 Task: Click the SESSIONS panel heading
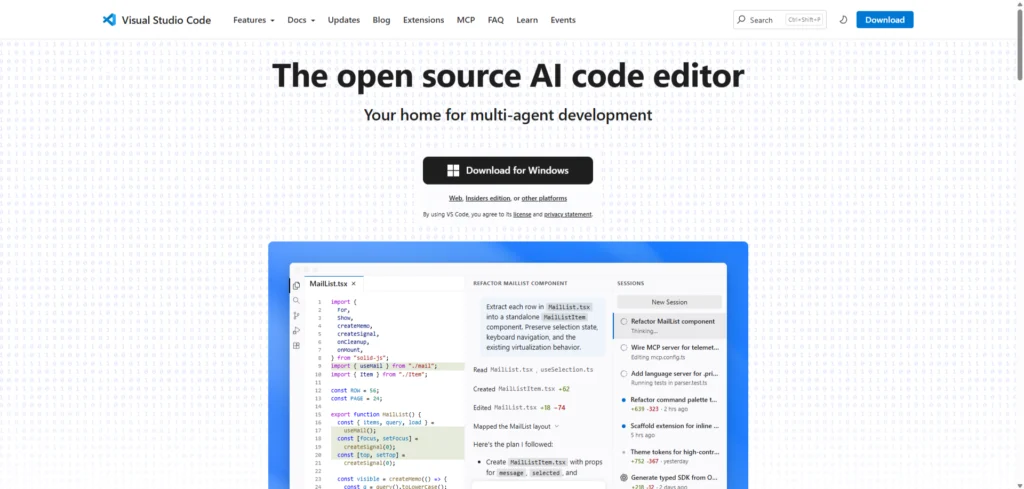pyautogui.click(x=630, y=283)
